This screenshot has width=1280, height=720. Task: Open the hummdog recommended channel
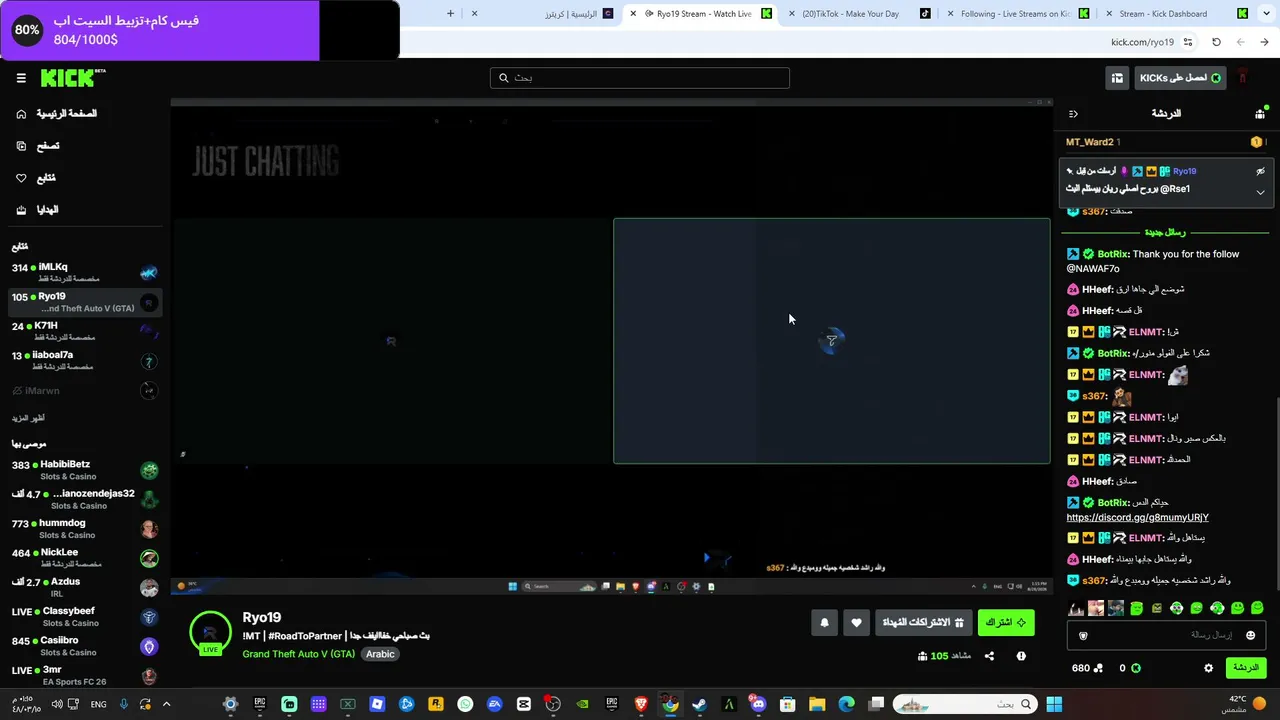pos(85,528)
